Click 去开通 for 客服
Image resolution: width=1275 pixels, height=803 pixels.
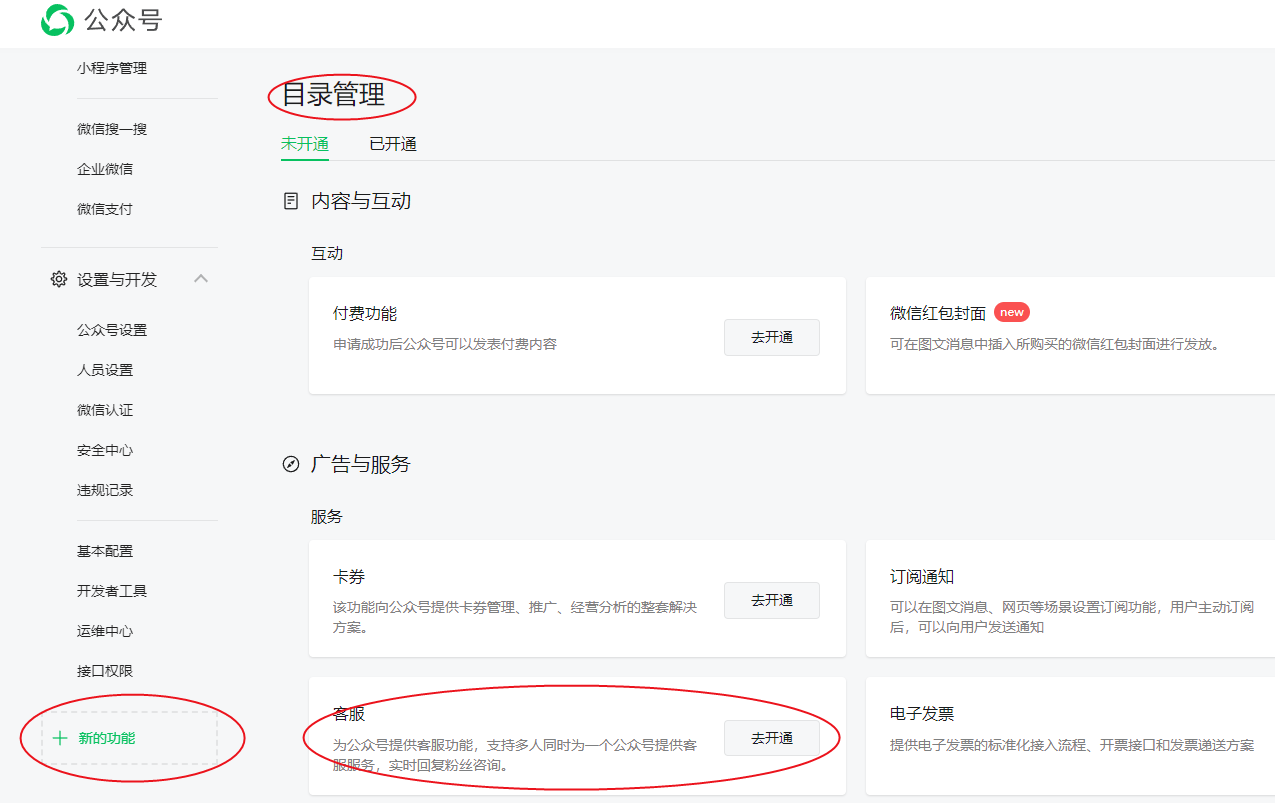tap(772, 738)
